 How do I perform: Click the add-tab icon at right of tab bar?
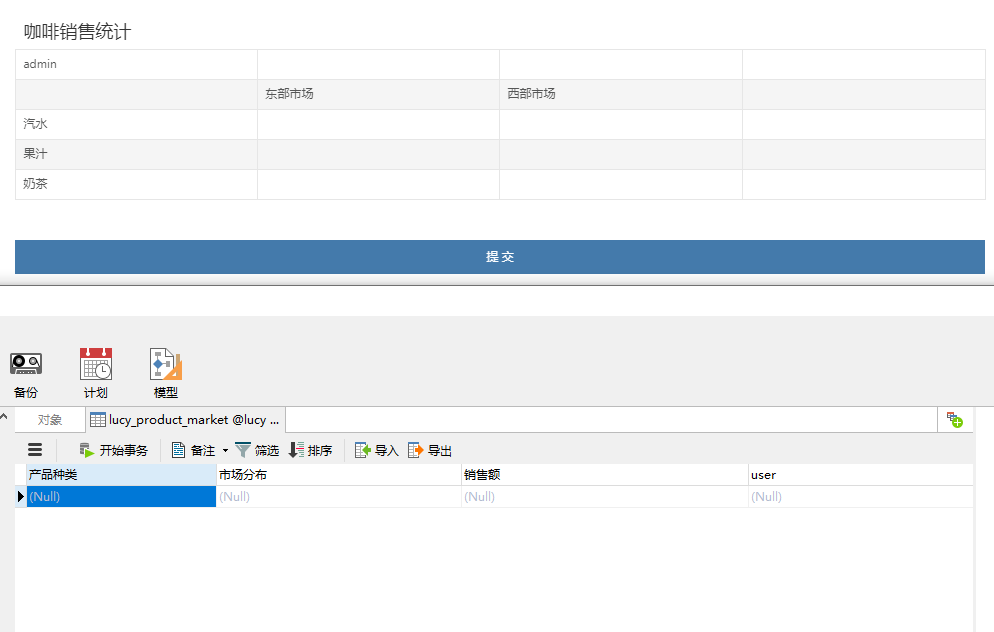tap(955, 420)
